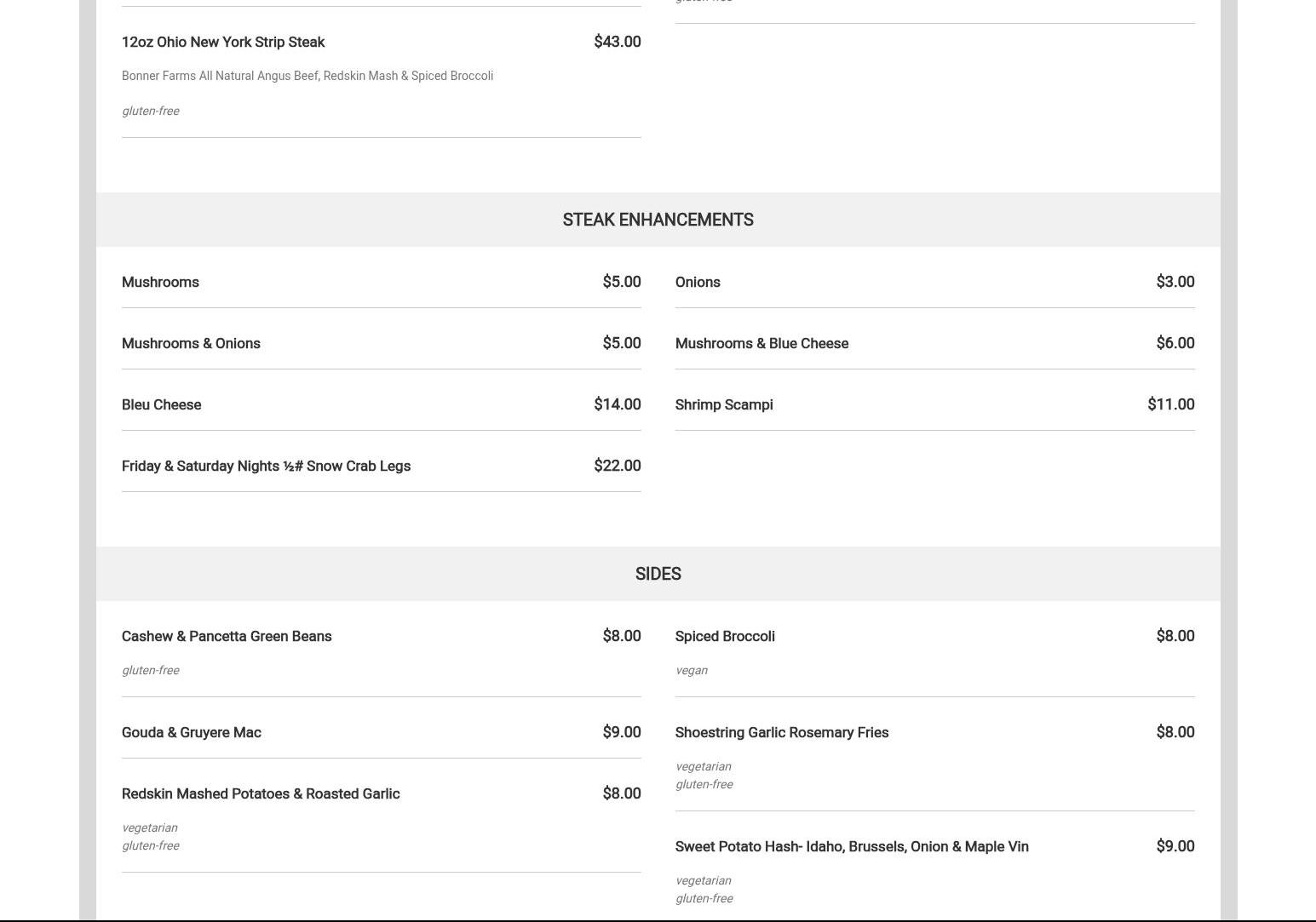1316x922 pixels.
Task: Choose Mushrooms & Onions enhancement
Action: 191,344
